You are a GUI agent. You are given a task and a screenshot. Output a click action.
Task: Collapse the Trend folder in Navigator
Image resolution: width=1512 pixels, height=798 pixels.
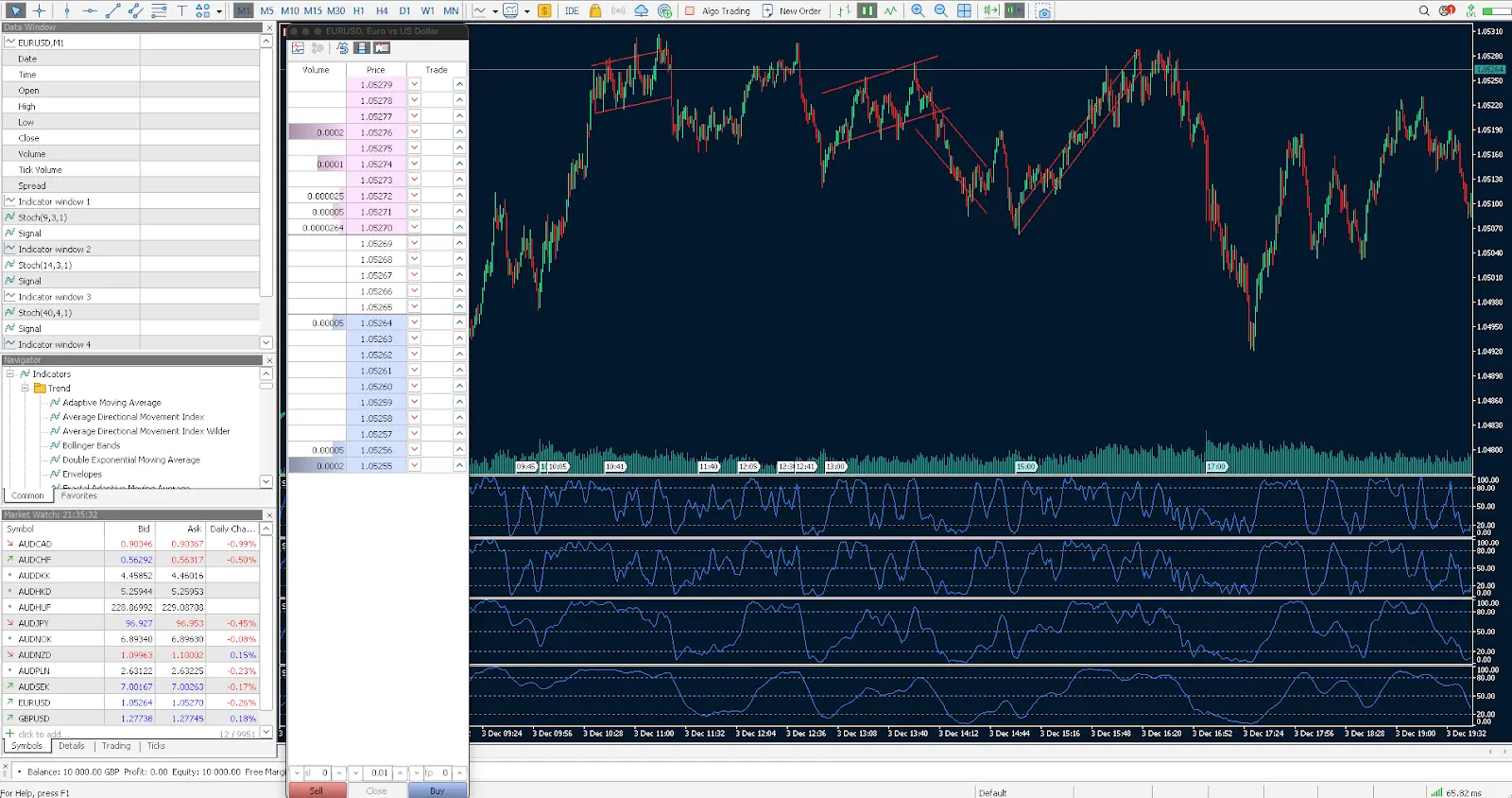coord(26,388)
